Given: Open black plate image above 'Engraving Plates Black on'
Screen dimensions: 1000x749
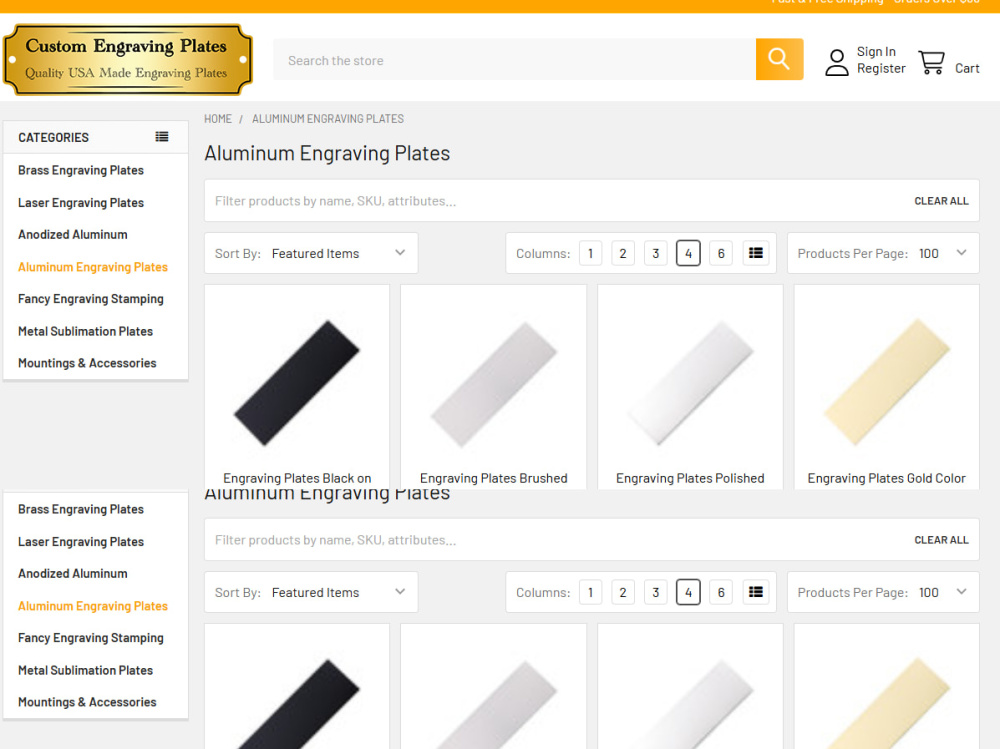Looking at the screenshot, I should coord(297,383).
